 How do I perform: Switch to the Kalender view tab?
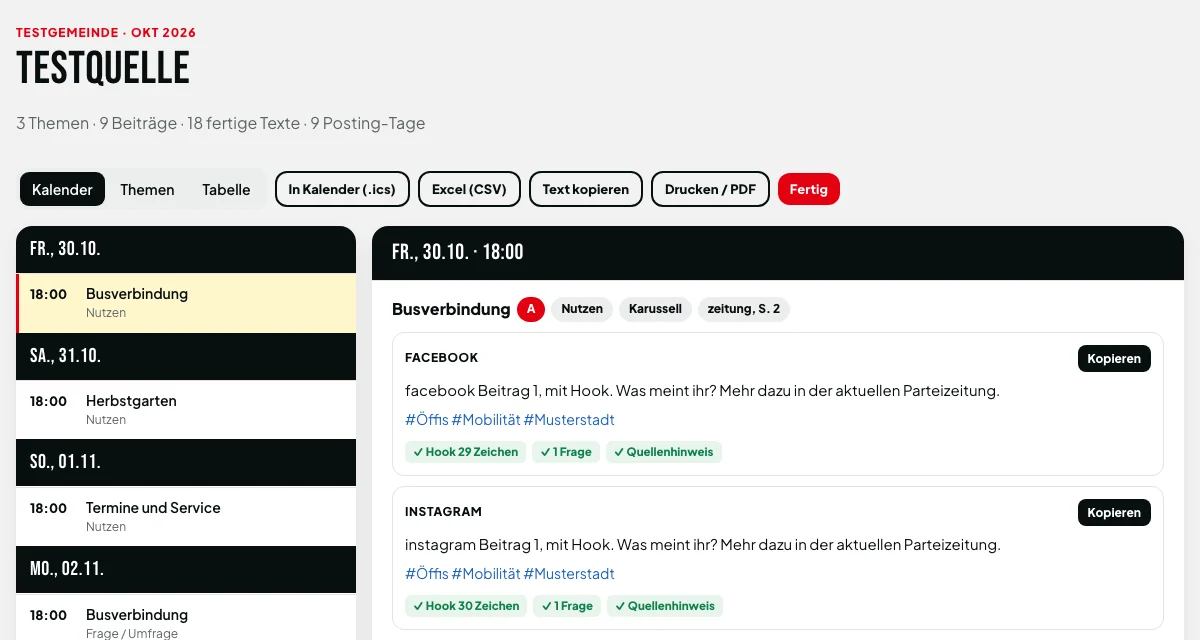click(62, 189)
